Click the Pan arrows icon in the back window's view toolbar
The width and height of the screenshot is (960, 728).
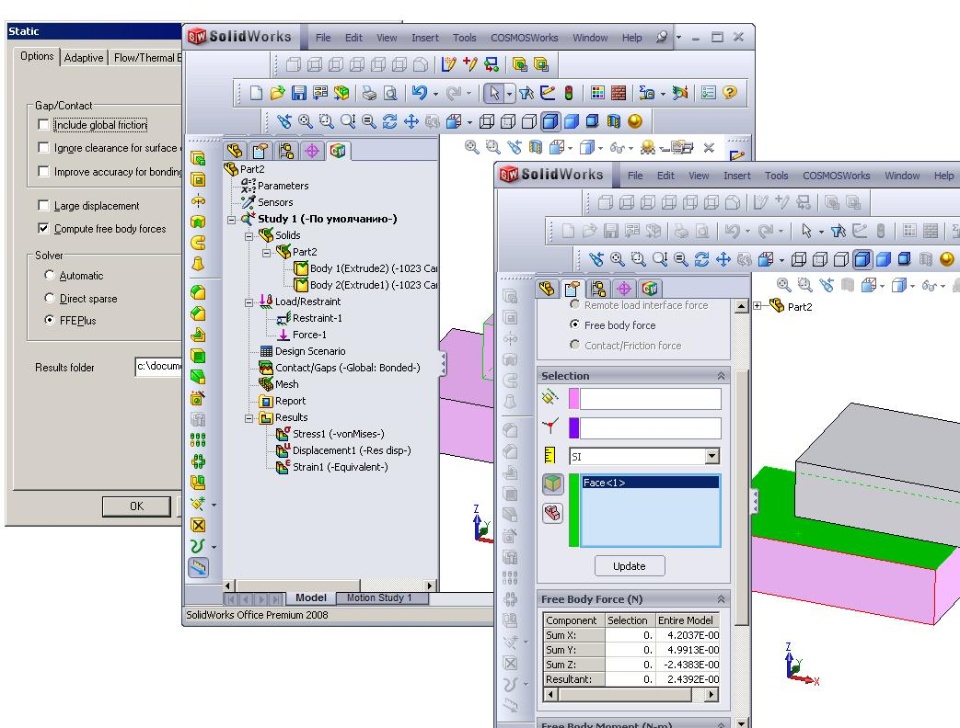(x=411, y=121)
